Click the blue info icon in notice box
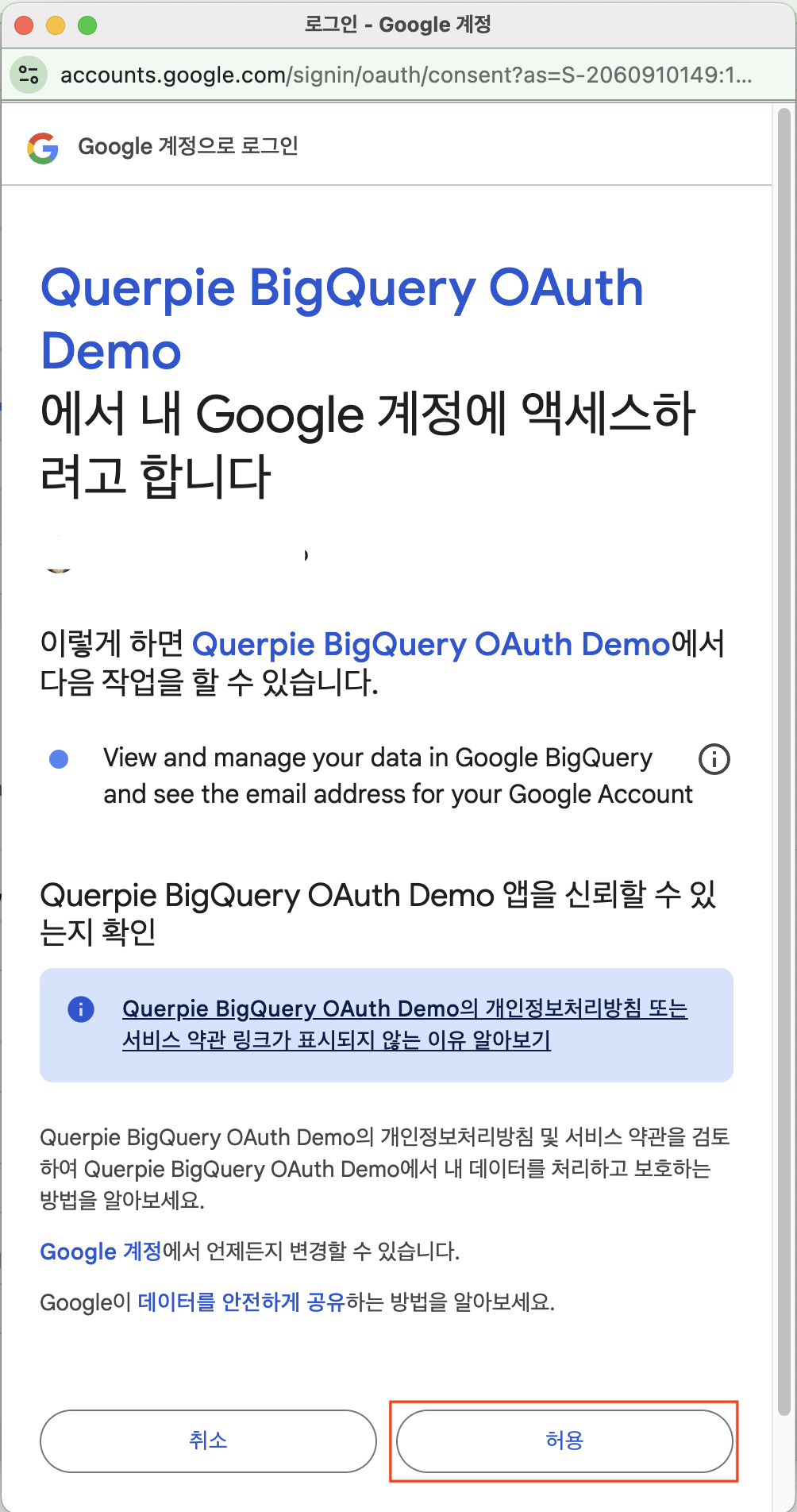 click(x=81, y=1009)
